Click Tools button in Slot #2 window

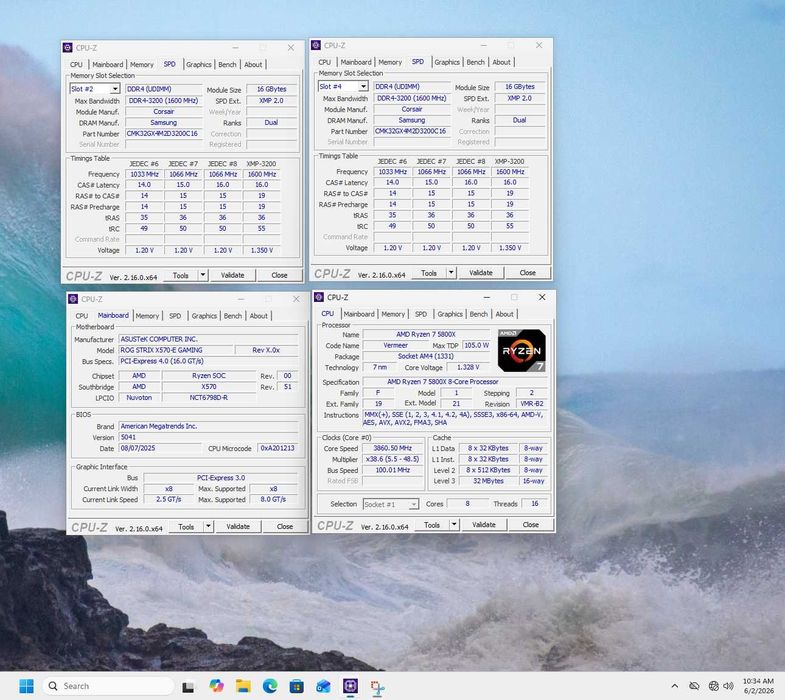tap(181, 275)
